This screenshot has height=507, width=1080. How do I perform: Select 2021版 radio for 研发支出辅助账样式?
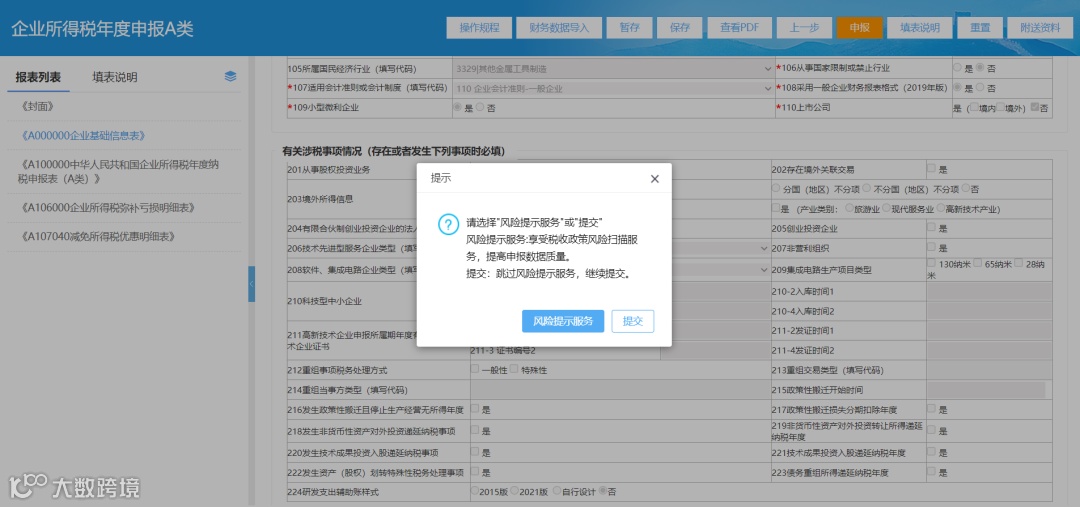514,491
